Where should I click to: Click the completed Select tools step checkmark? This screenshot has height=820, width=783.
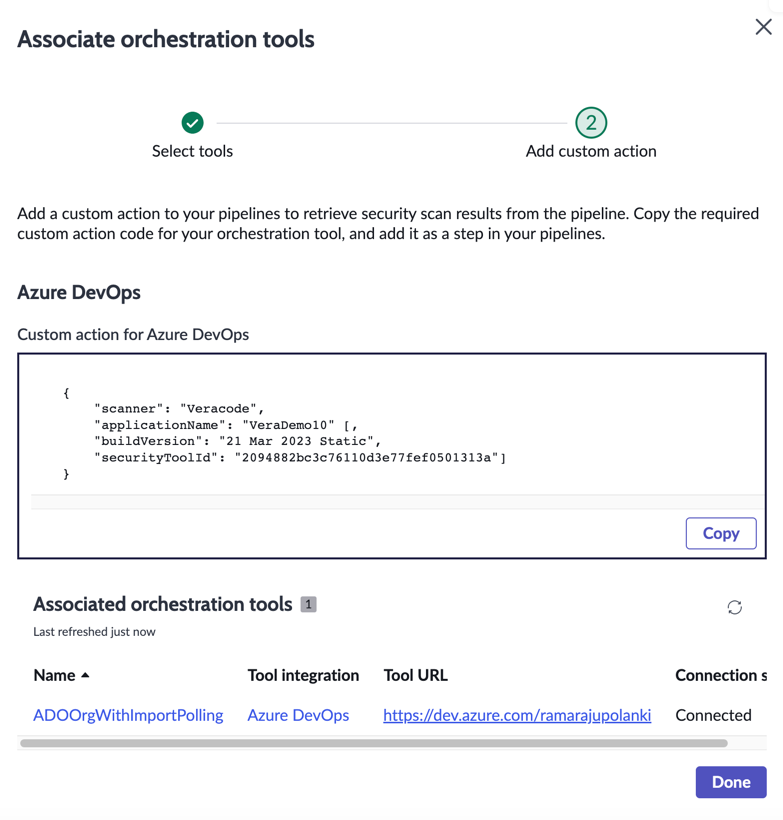pyautogui.click(x=192, y=123)
